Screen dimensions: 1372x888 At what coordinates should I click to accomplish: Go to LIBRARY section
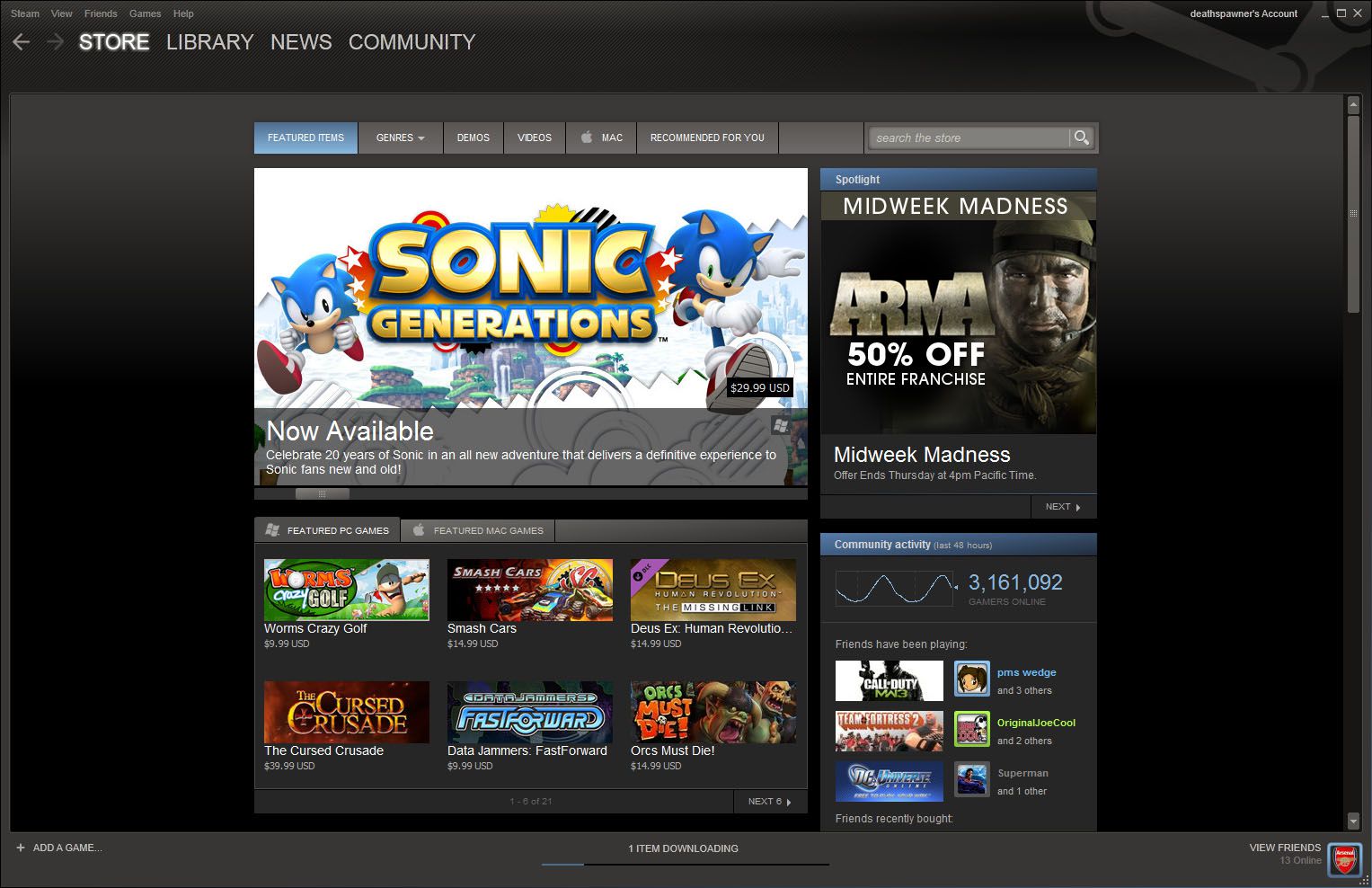click(209, 42)
